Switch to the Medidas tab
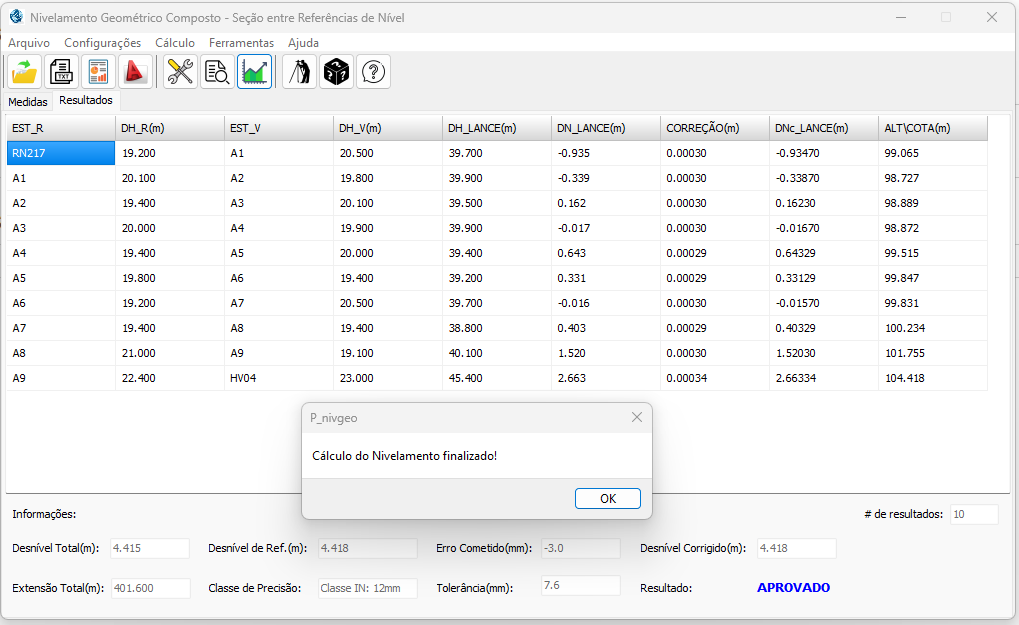1019x625 pixels. (x=28, y=102)
